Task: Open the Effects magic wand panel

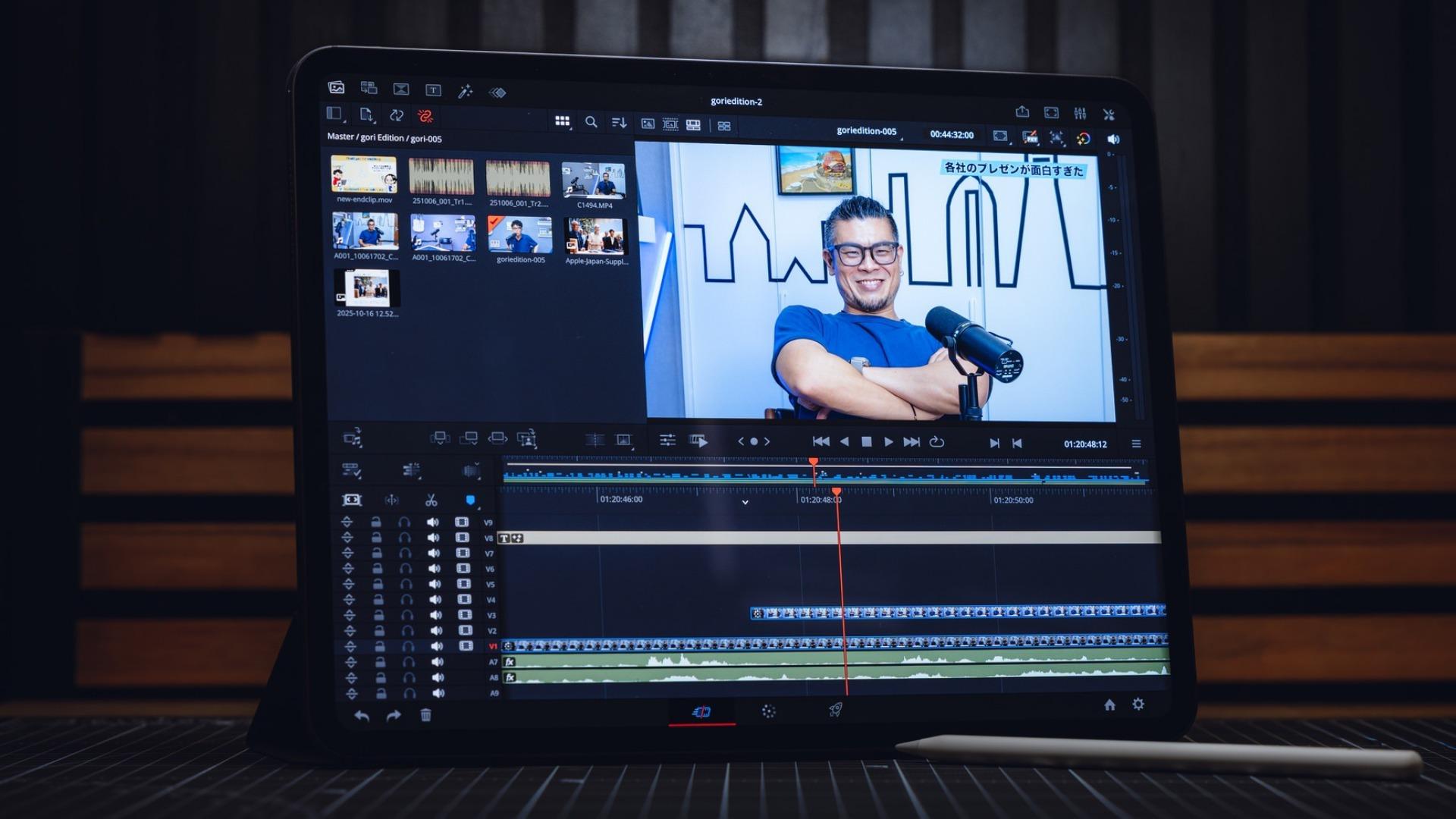Action: [x=465, y=91]
